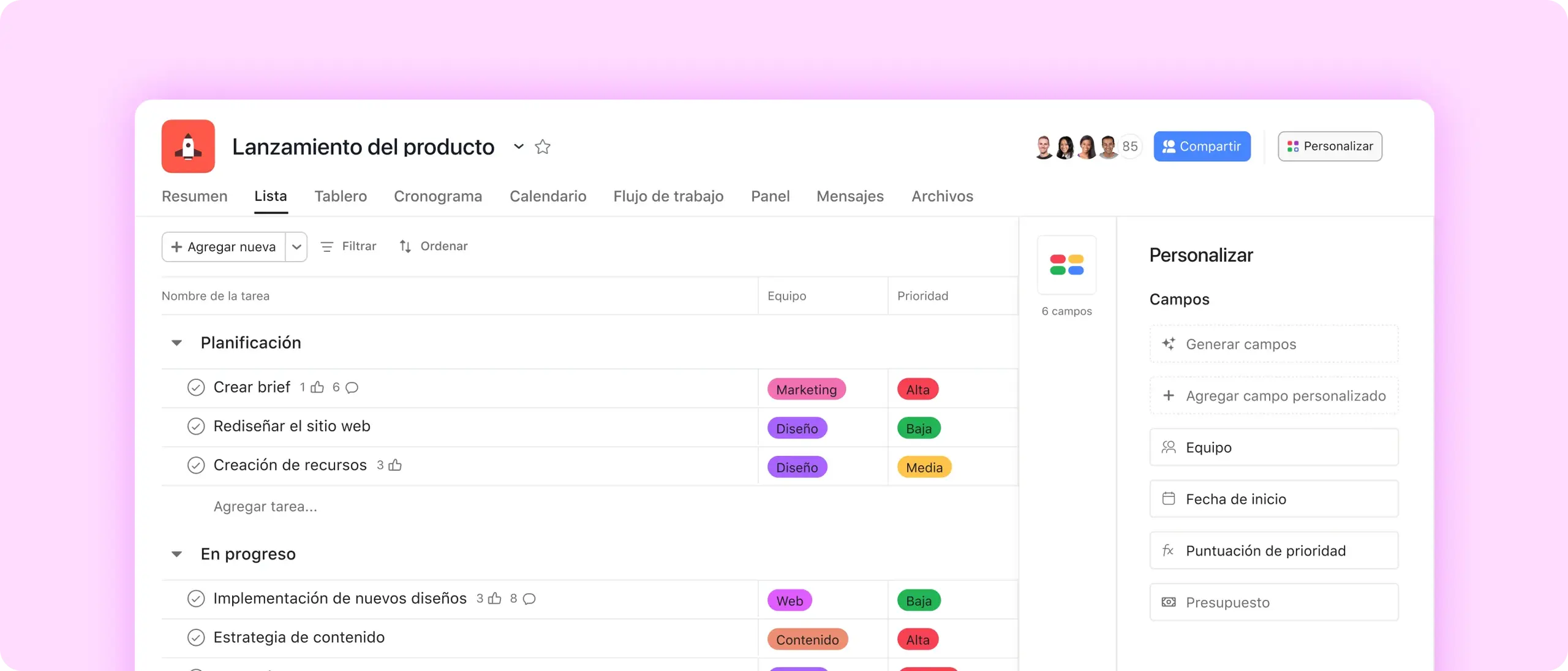This screenshot has height=671, width=1568.
Task: Open the Fecha de inicio field
Action: coord(1274,499)
